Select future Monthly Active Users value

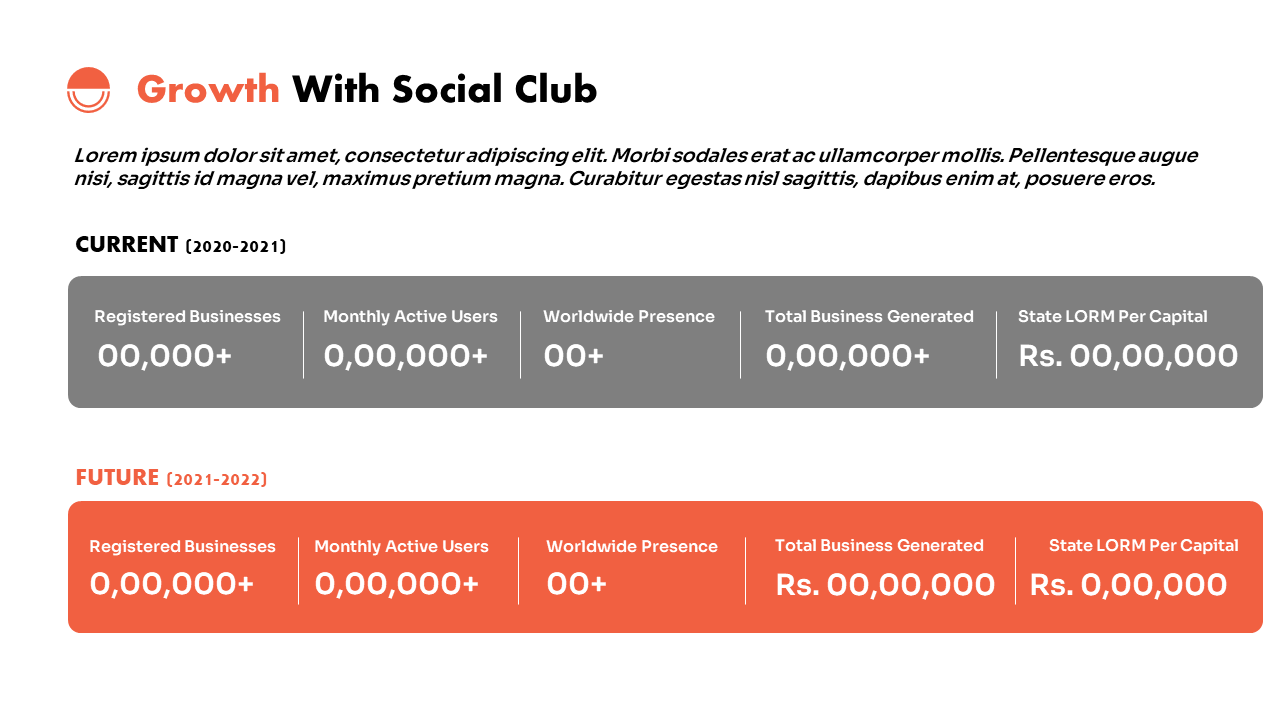[397, 585]
